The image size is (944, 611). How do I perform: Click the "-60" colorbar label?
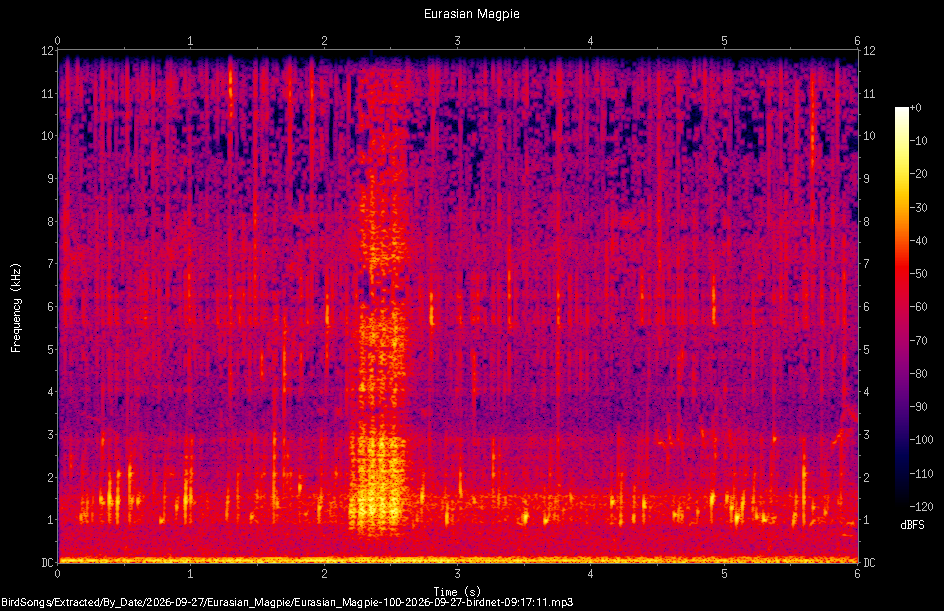click(x=918, y=307)
